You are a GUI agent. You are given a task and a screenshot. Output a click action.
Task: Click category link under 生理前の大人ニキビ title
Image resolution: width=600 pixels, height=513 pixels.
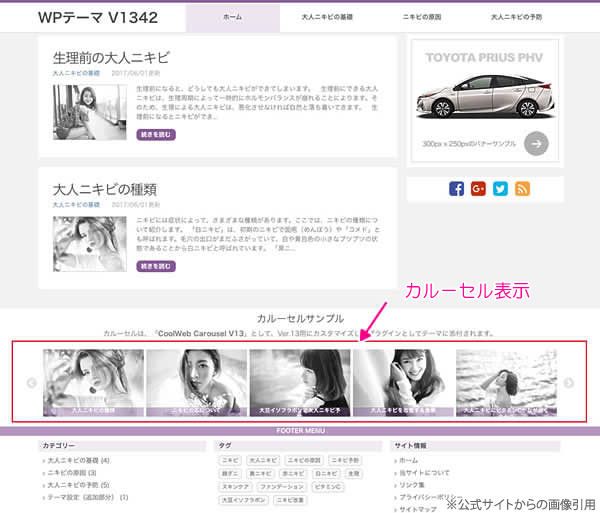click(x=76, y=73)
